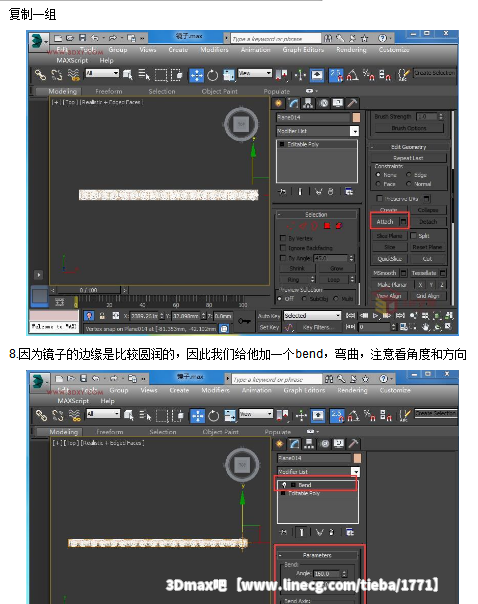
Task: Open the Group menu in the upper screenshot
Action: (118, 50)
